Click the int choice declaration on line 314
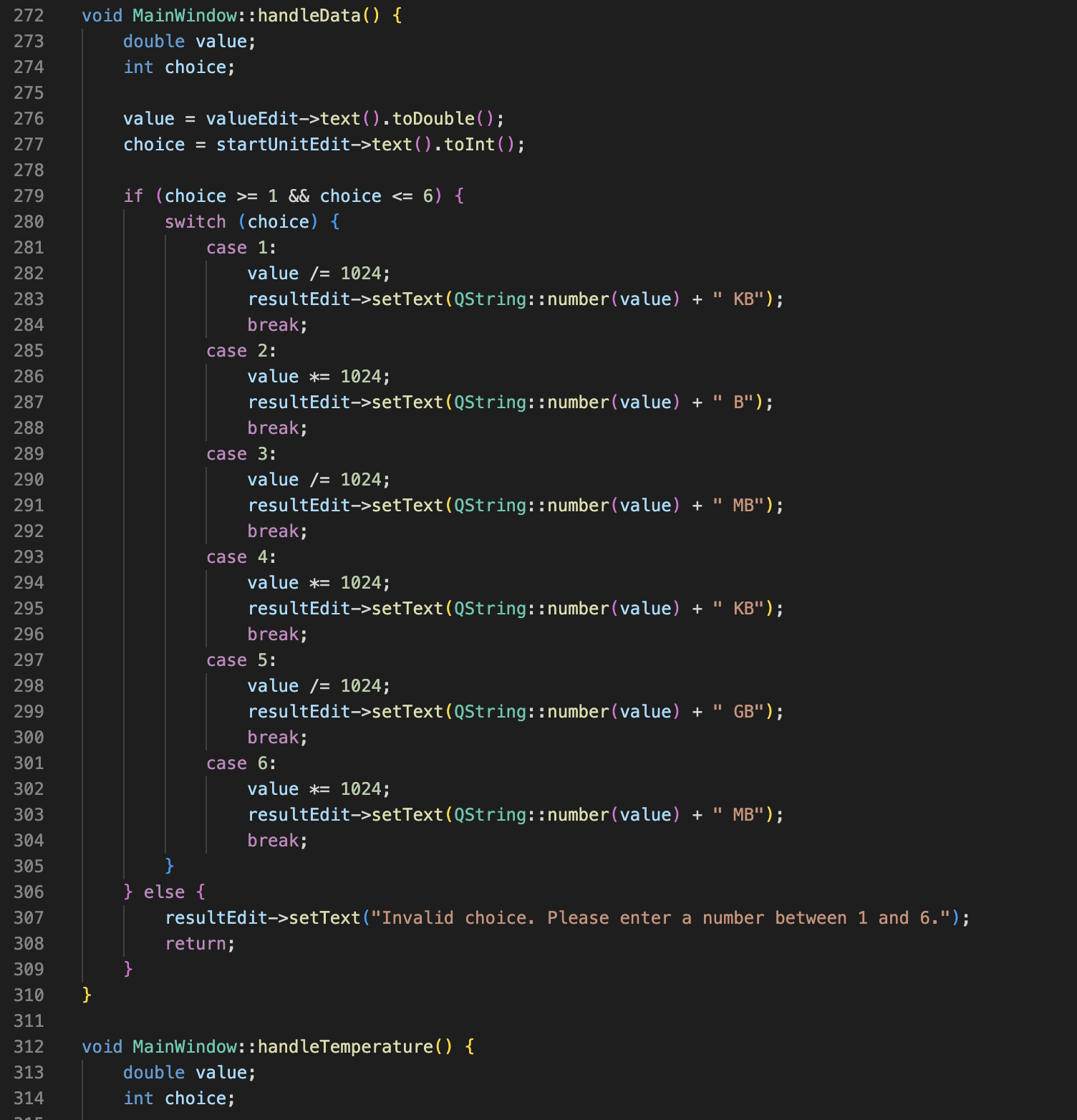Screen dimensions: 1077x1120 click(178, 1098)
